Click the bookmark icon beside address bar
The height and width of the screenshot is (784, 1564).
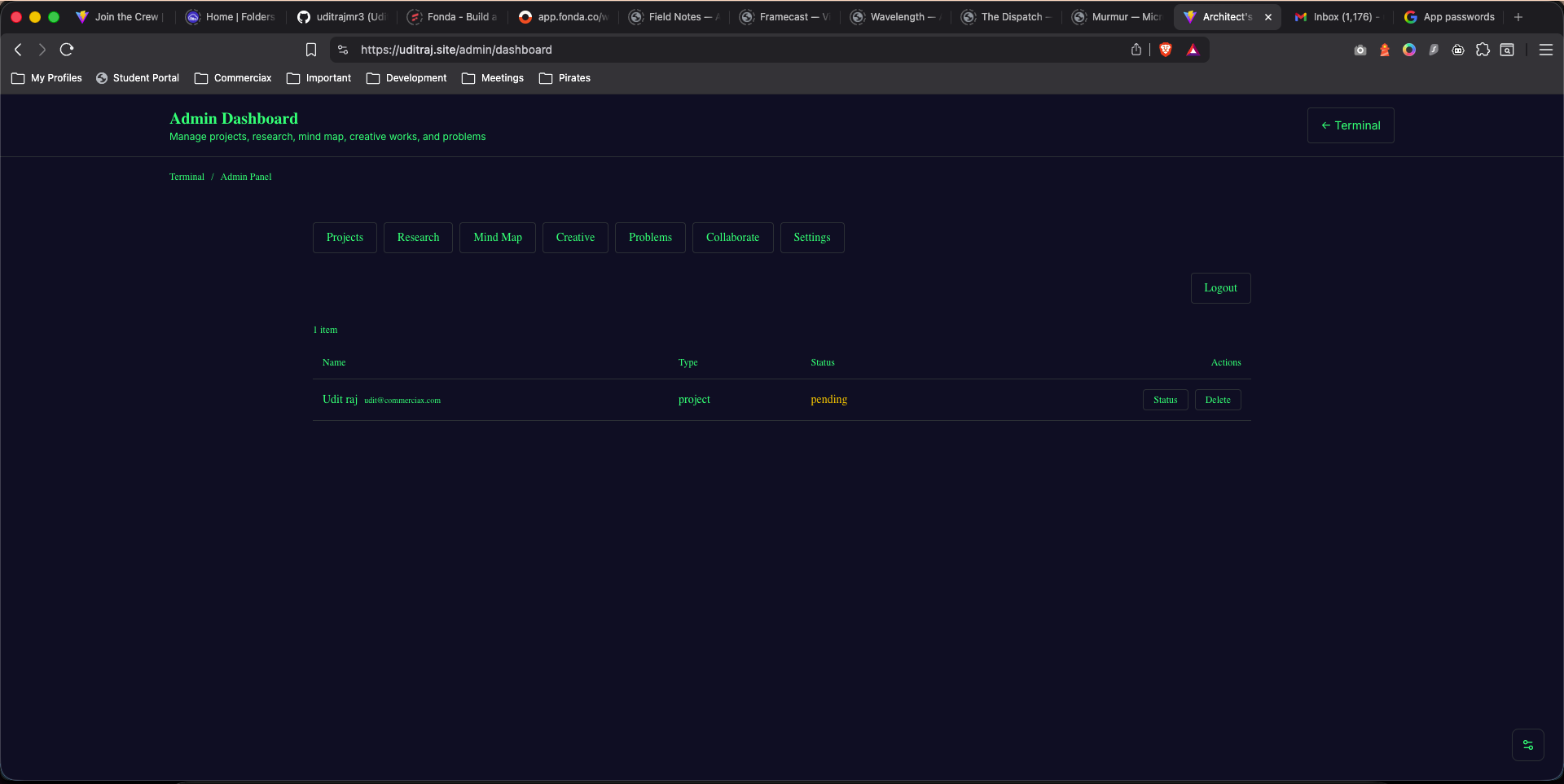[x=310, y=50]
